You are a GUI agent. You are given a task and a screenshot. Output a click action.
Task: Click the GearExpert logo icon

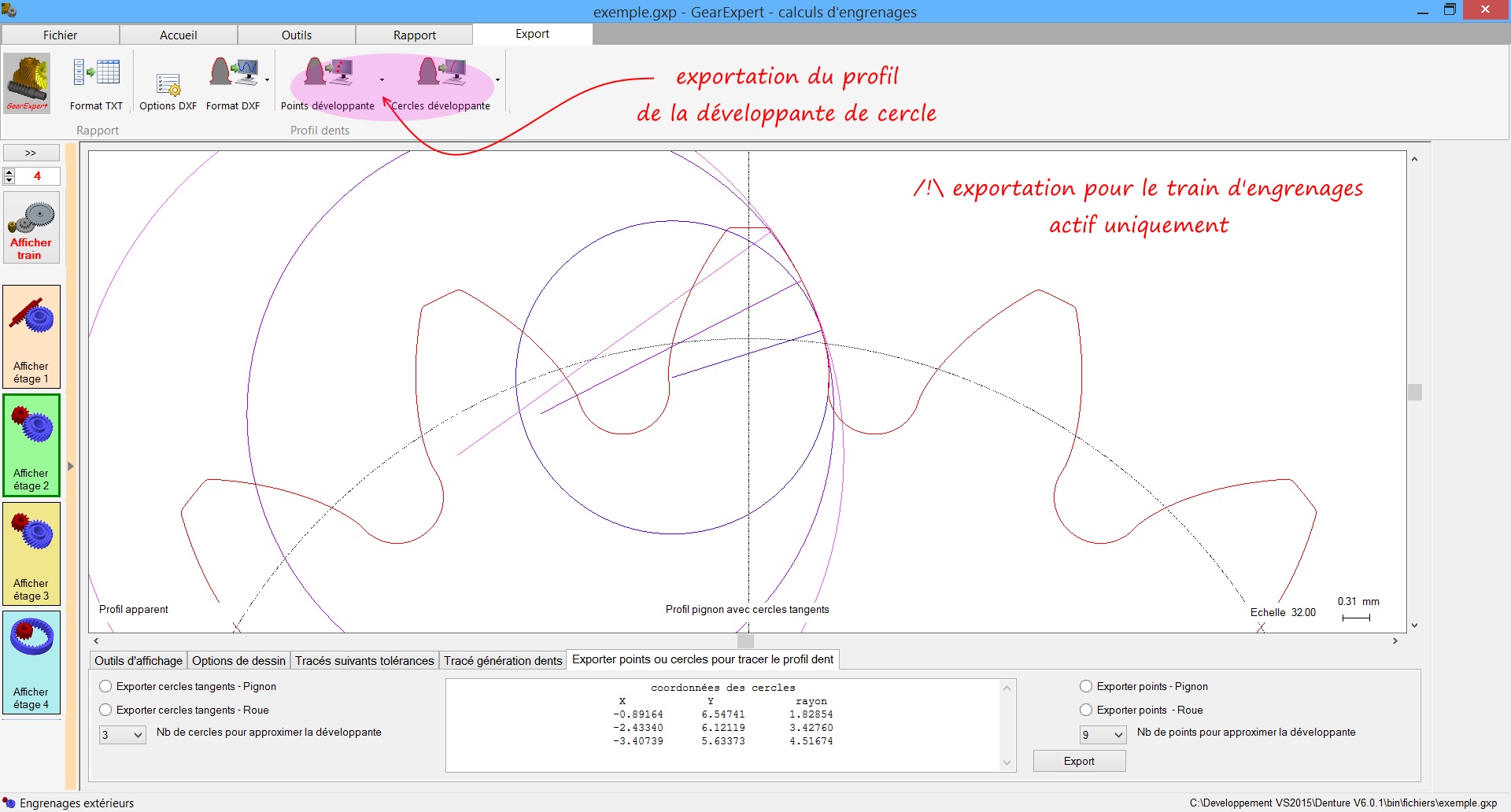[x=28, y=83]
